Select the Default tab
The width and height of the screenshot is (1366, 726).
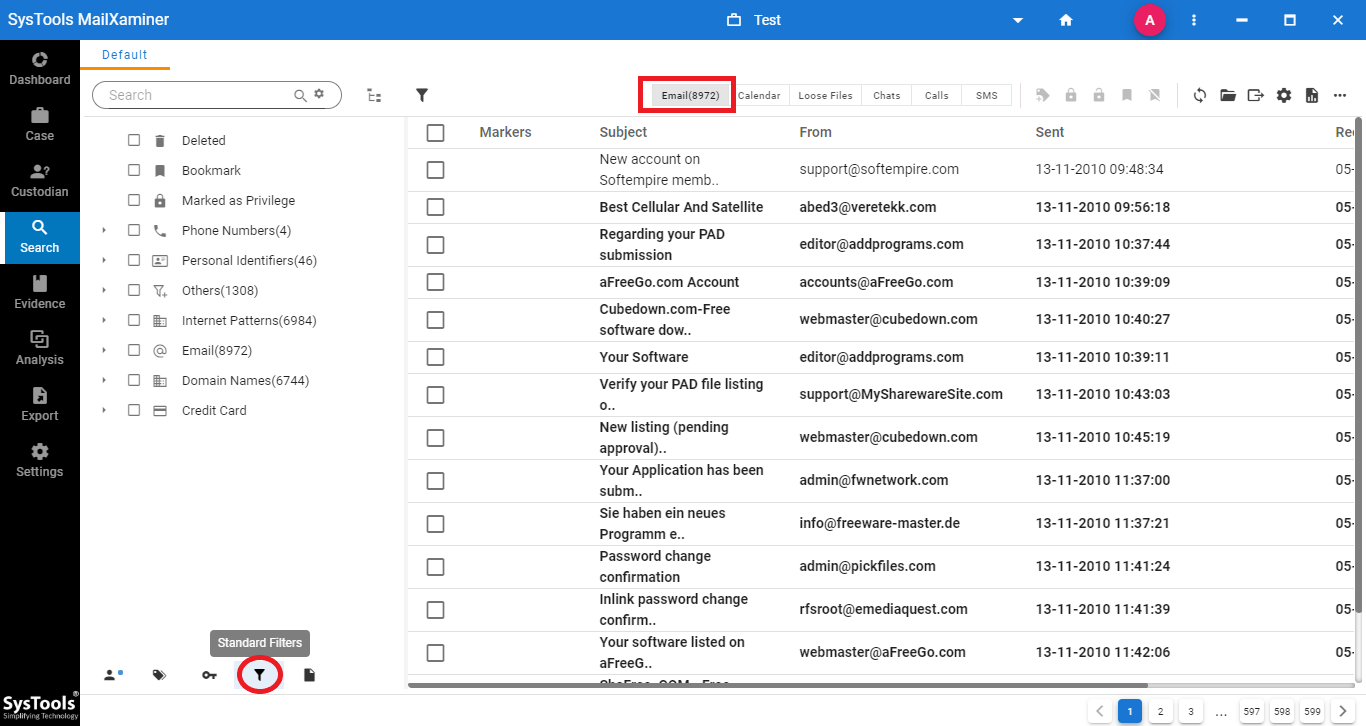(x=125, y=55)
